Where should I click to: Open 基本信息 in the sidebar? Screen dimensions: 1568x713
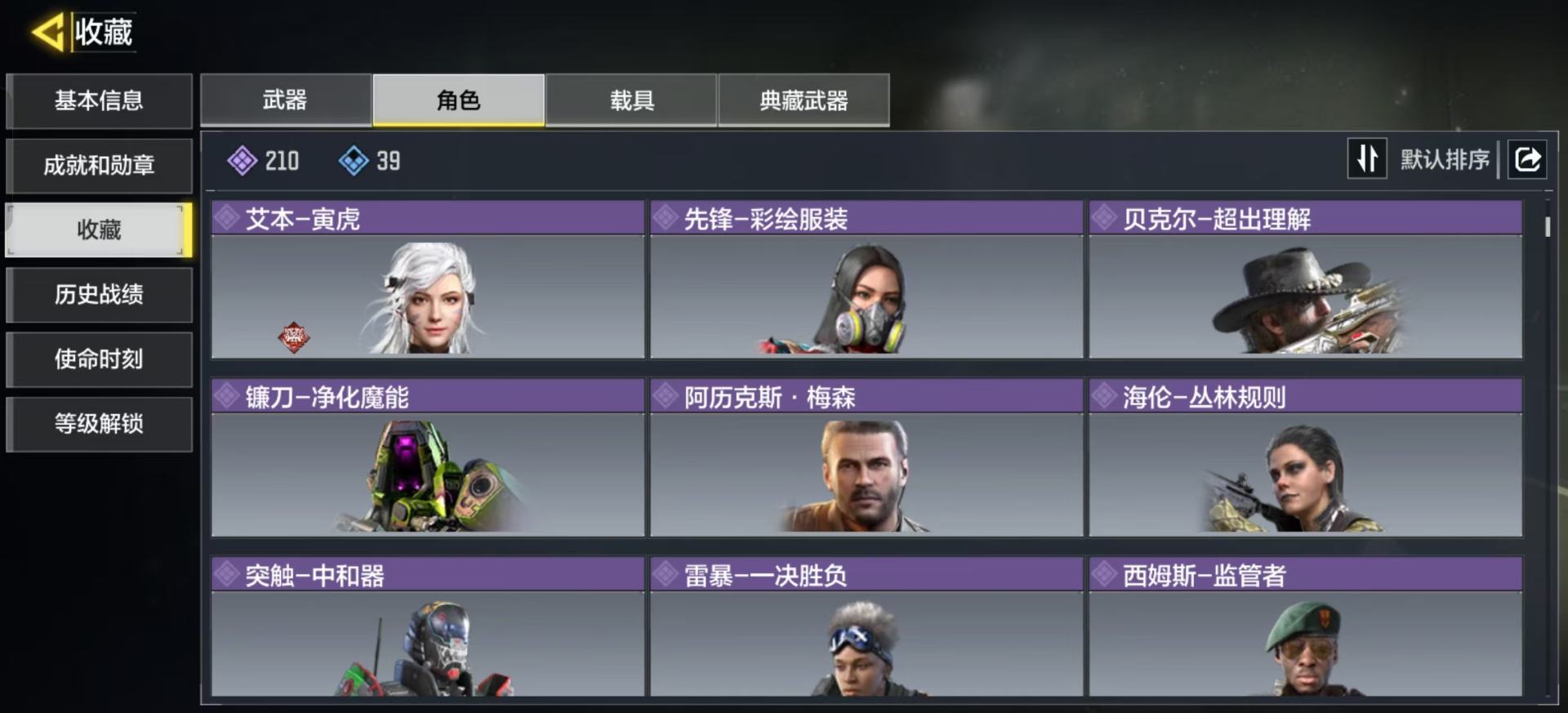(99, 100)
